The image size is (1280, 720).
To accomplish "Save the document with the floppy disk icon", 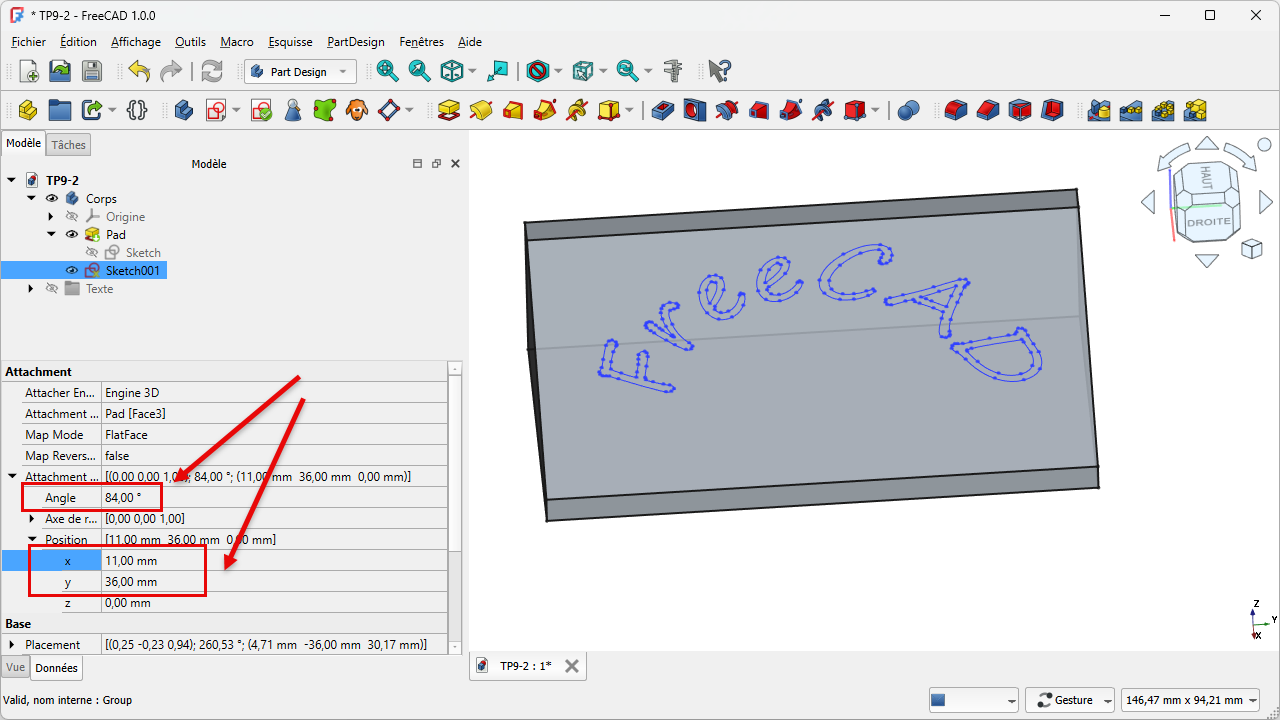I will point(92,71).
